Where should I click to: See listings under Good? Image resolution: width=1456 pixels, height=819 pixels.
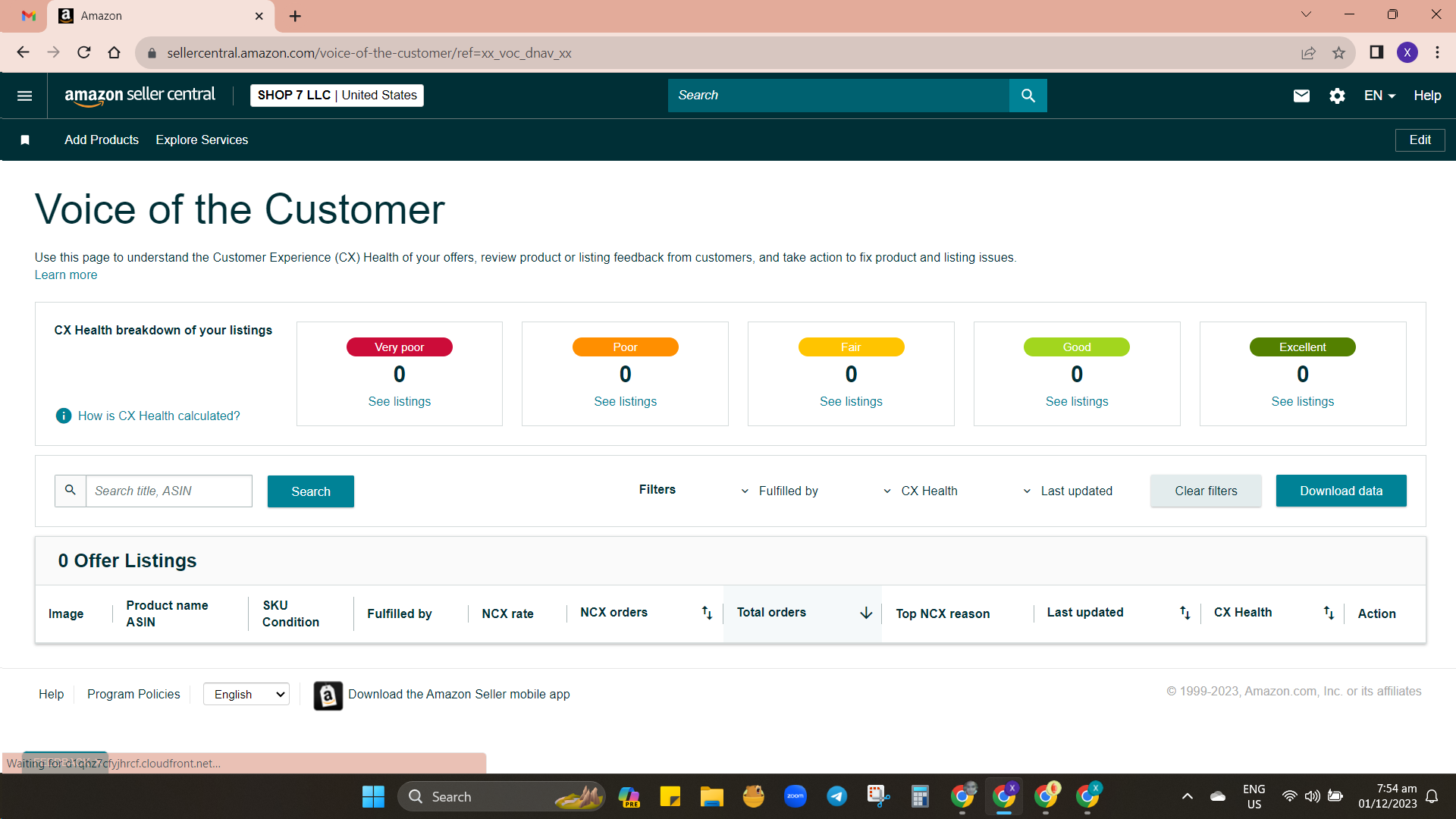pos(1077,401)
